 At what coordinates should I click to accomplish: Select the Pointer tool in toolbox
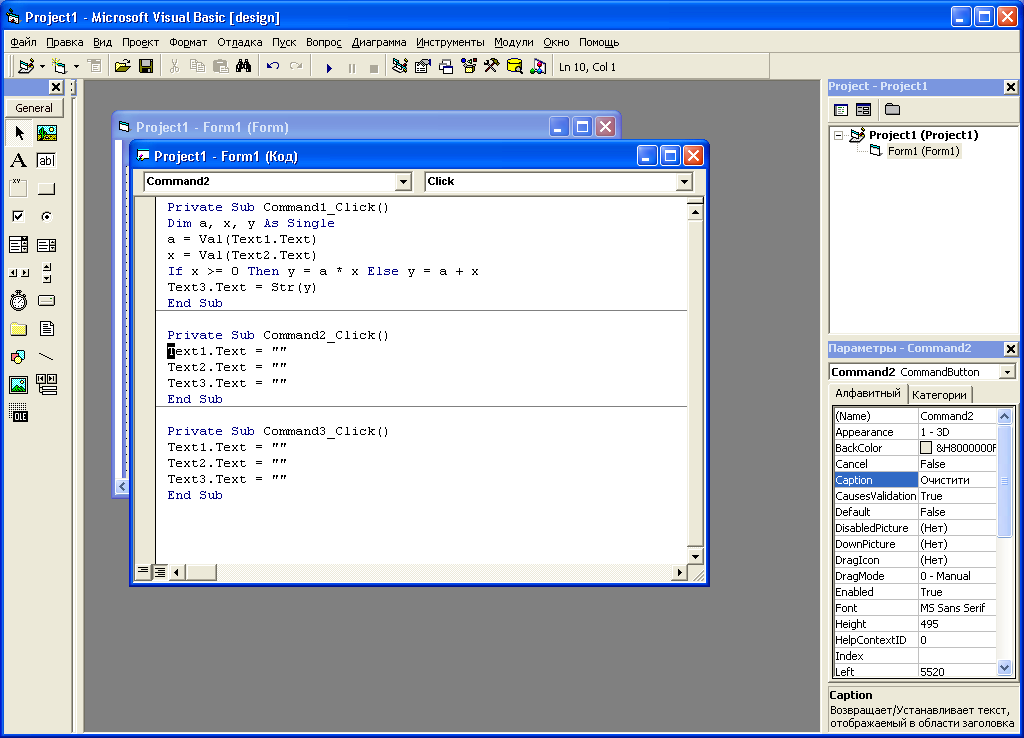(18, 133)
